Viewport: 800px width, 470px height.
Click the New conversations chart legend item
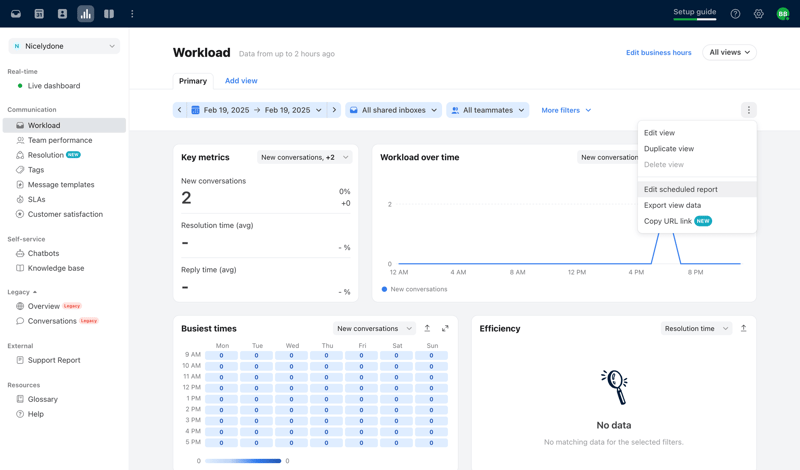point(414,289)
